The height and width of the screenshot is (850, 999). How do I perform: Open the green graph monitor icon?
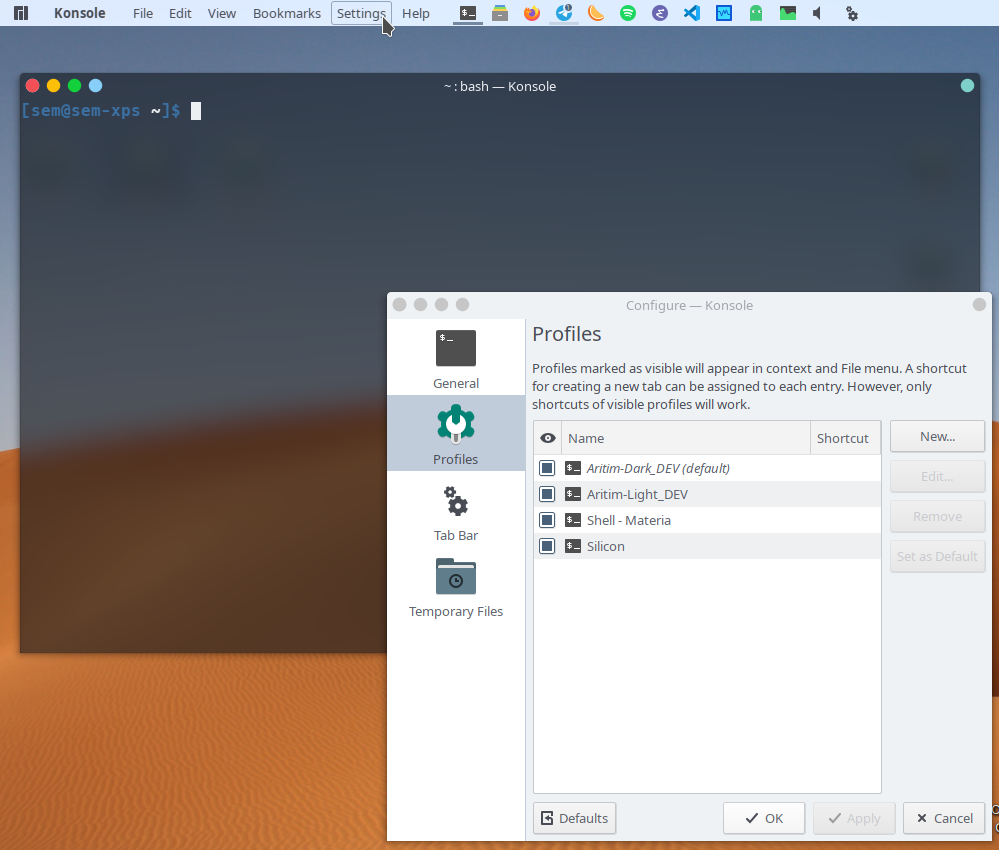point(788,13)
